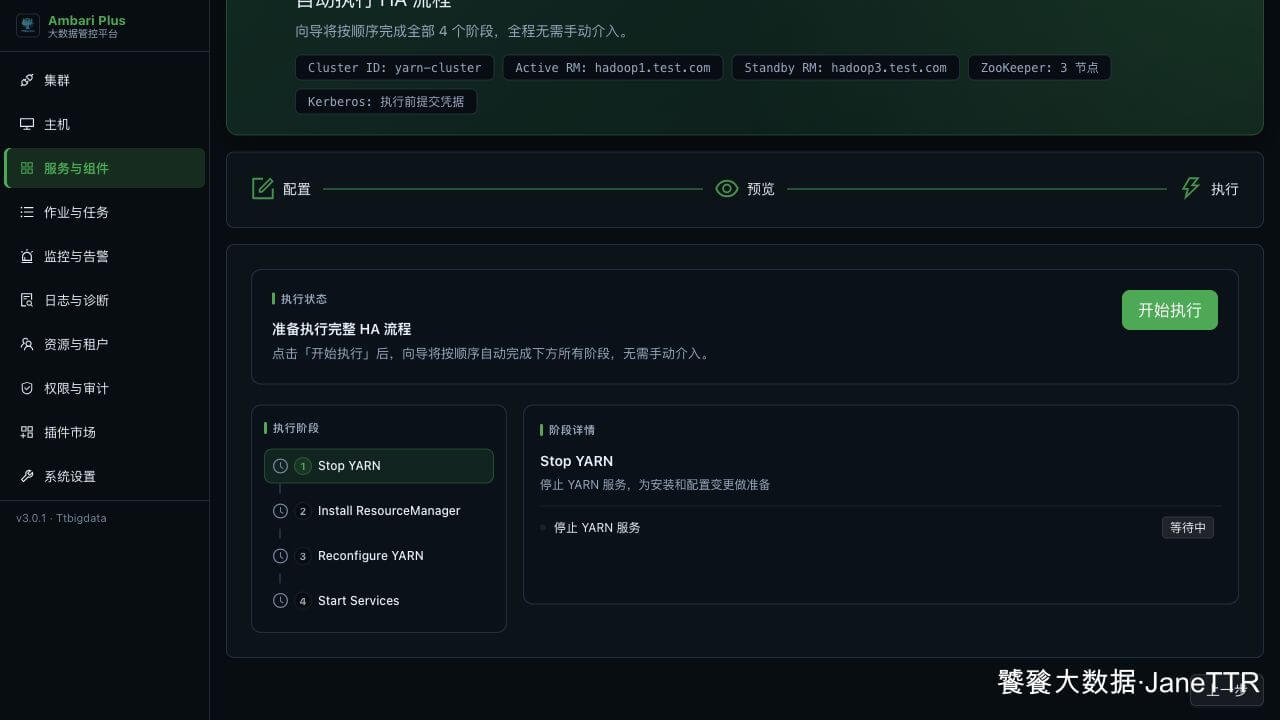
Task: Select 预览 wizard step
Action: 745,189
